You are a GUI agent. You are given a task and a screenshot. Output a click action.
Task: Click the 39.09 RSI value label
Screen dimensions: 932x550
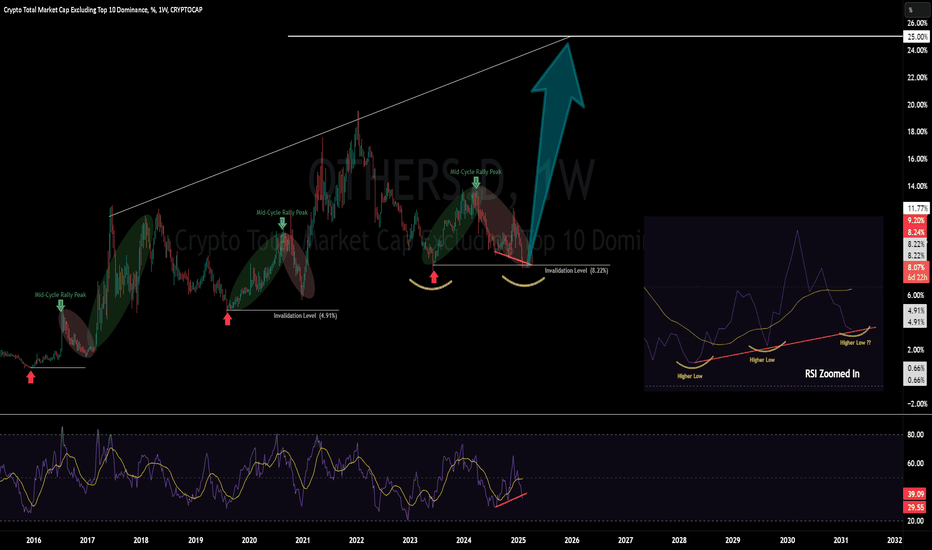(x=916, y=494)
